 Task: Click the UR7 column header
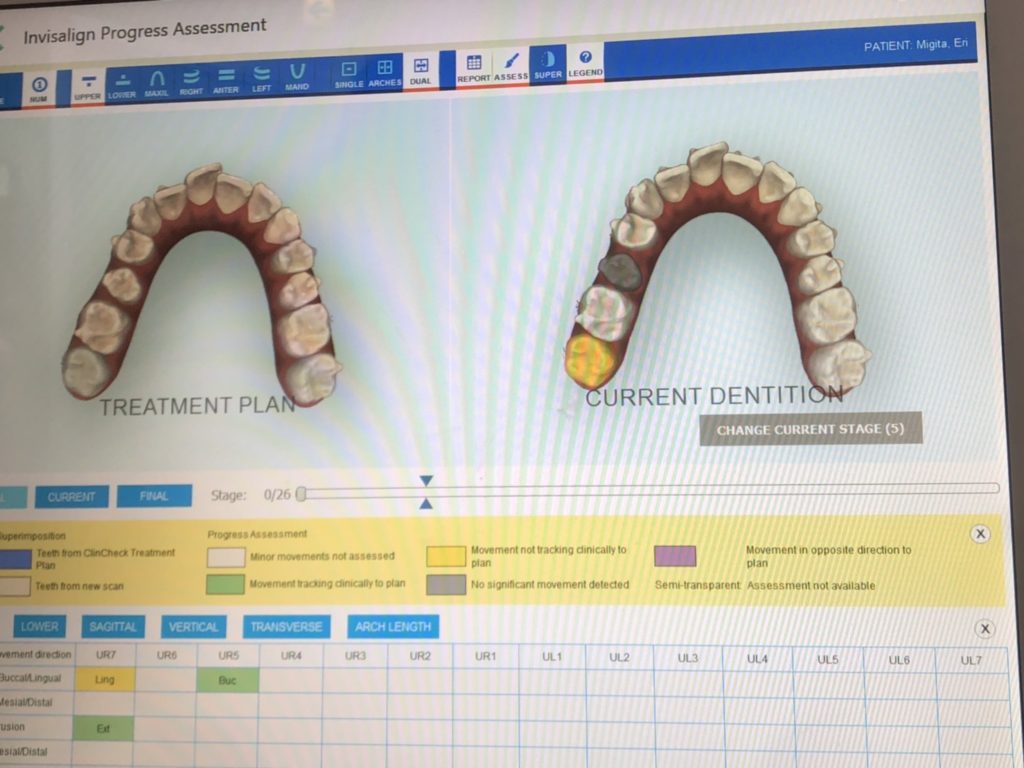pyautogui.click(x=105, y=655)
